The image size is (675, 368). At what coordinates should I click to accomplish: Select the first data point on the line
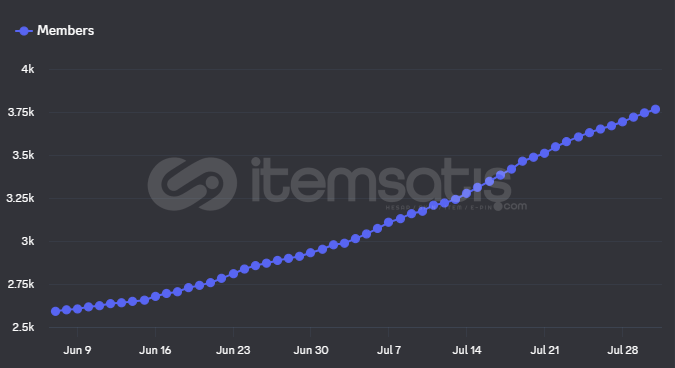(x=56, y=311)
